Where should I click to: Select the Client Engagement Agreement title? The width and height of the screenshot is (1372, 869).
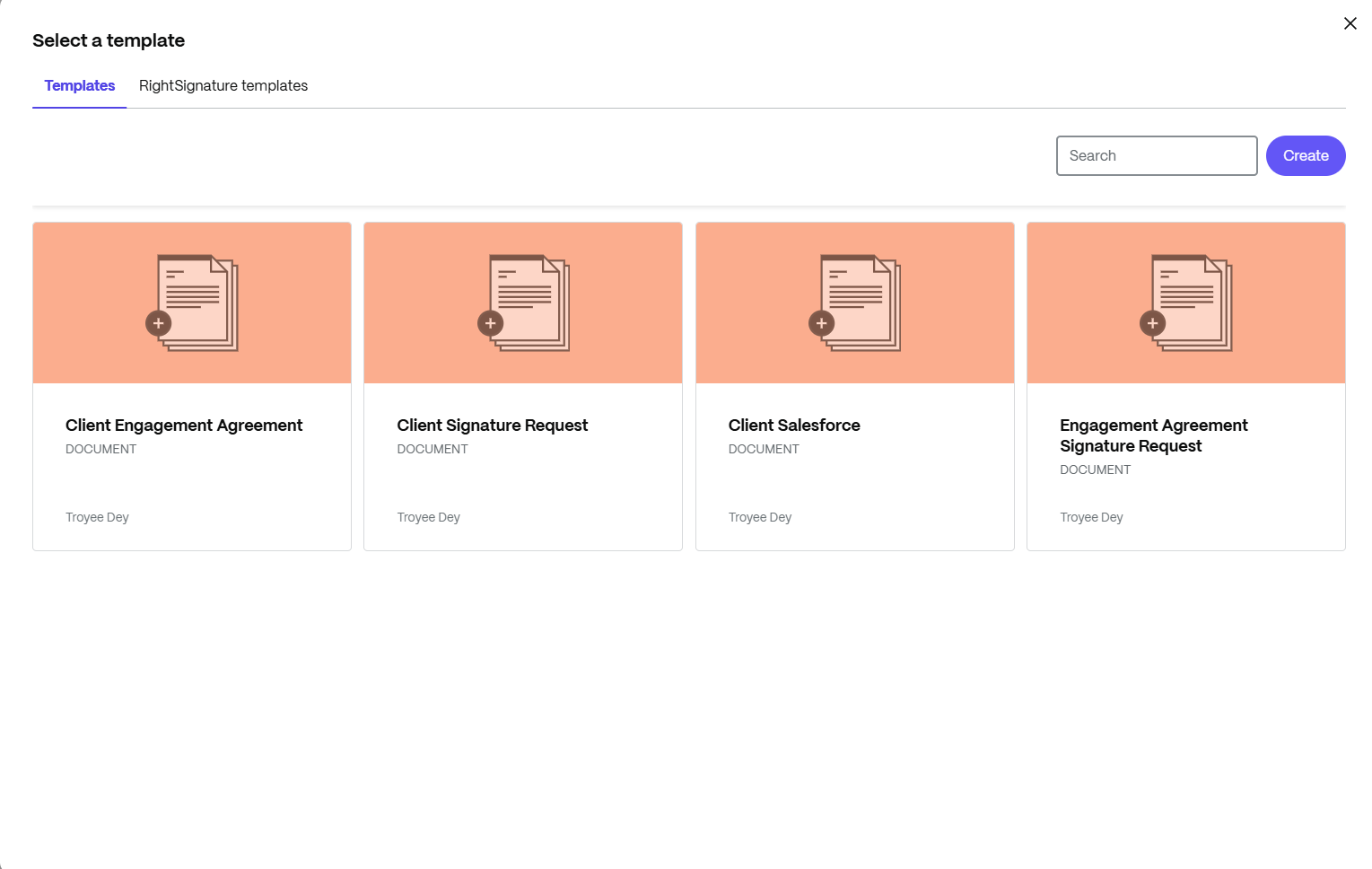(184, 426)
